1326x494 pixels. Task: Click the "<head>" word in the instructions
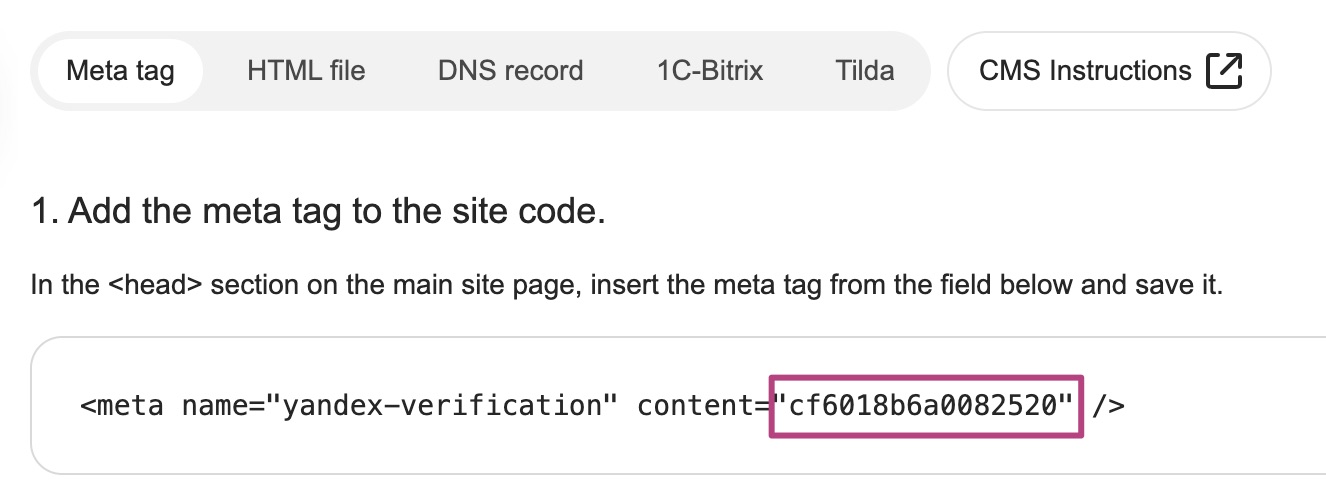(x=161, y=285)
